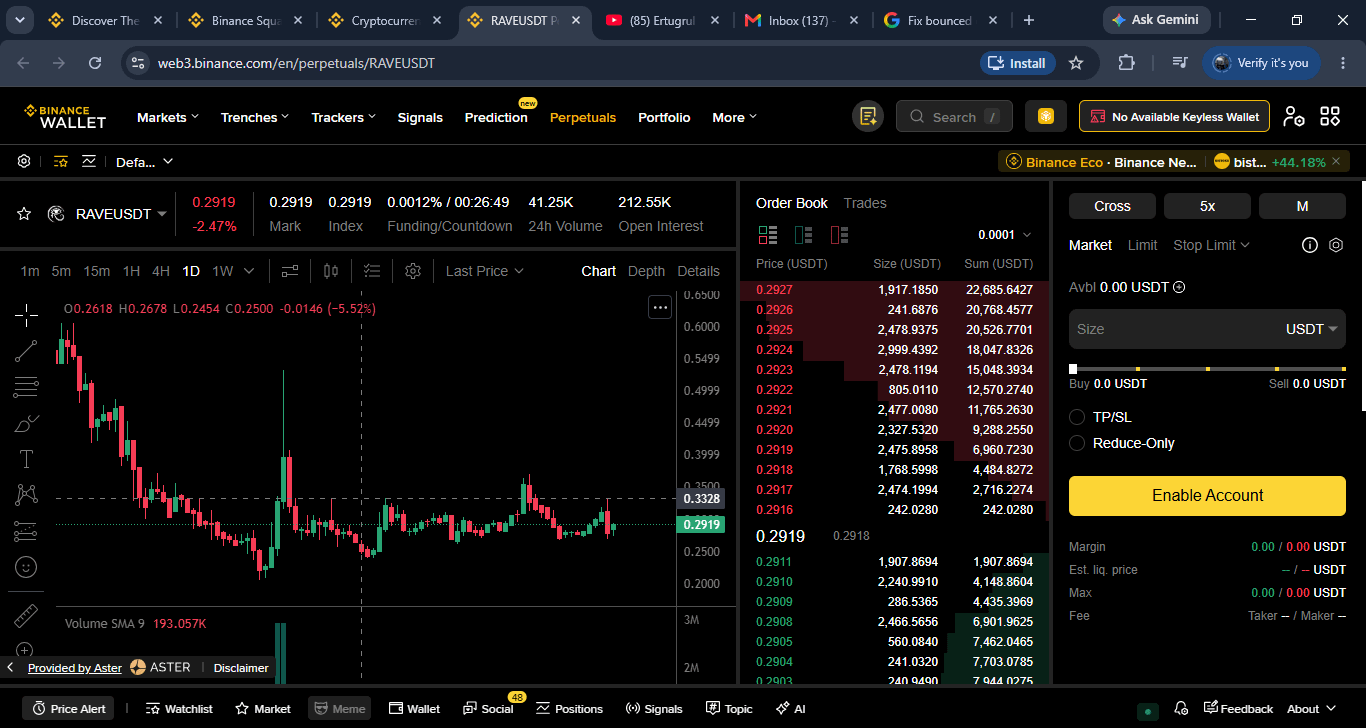Open the checklist icon in chart toolbar
This screenshot has width=1366, height=728.
[x=372, y=271]
